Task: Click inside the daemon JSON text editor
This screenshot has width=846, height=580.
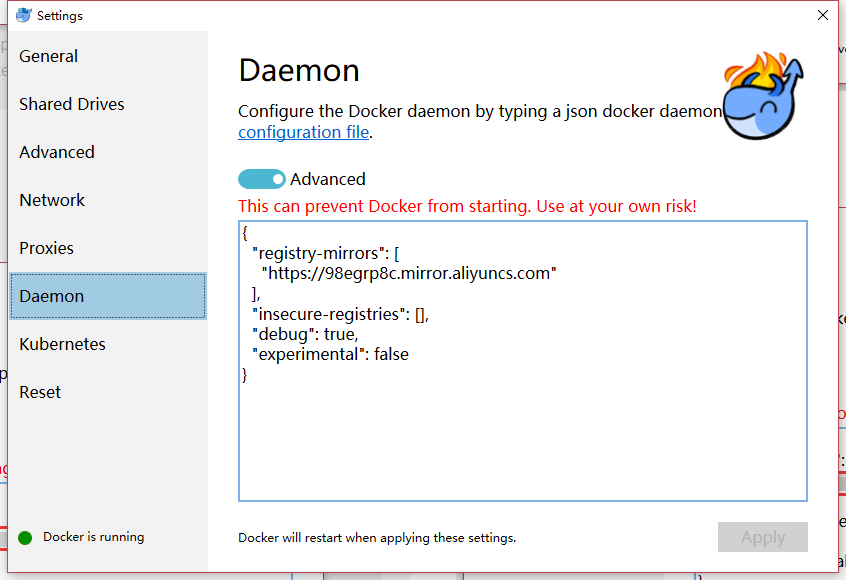Action: point(523,361)
